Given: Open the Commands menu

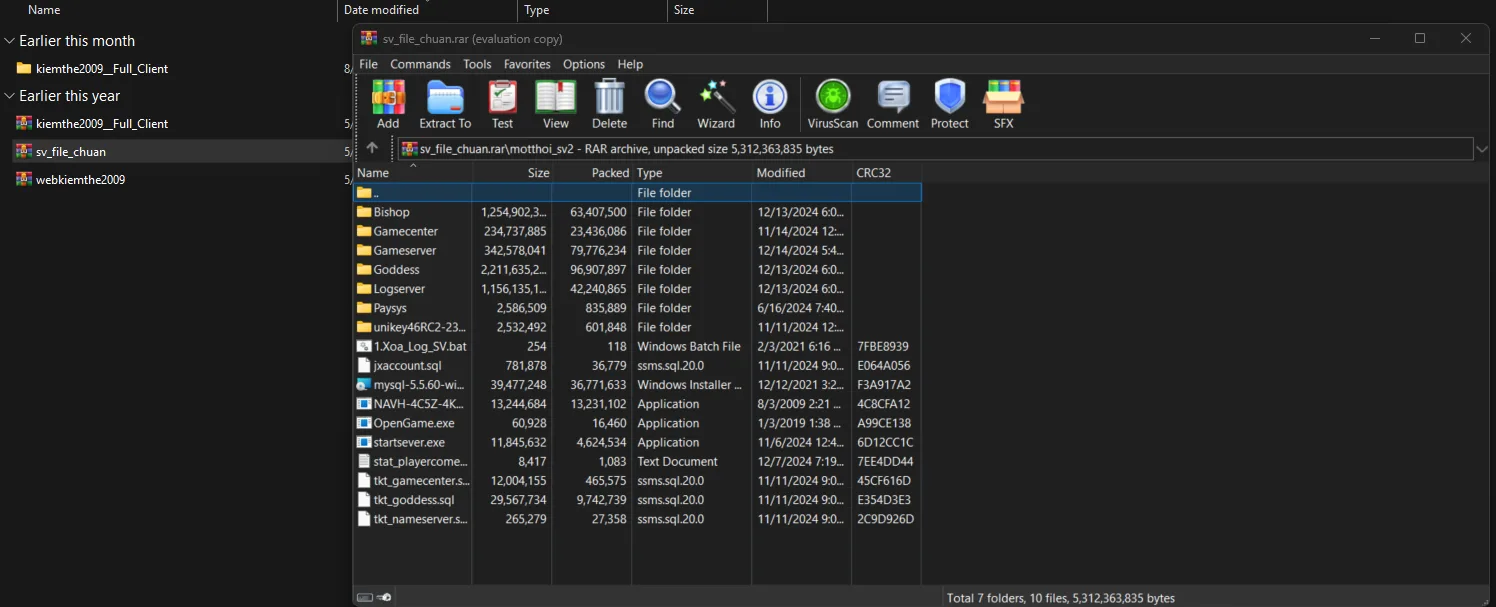Looking at the screenshot, I should [420, 64].
